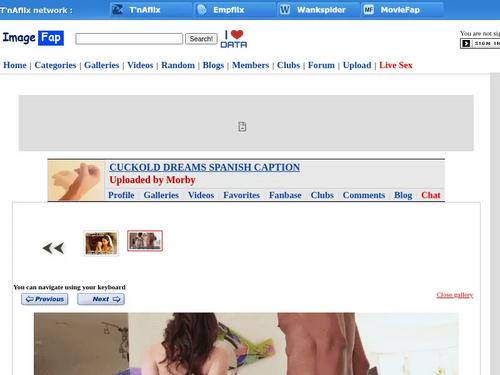Click the search input field

coord(129,39)
